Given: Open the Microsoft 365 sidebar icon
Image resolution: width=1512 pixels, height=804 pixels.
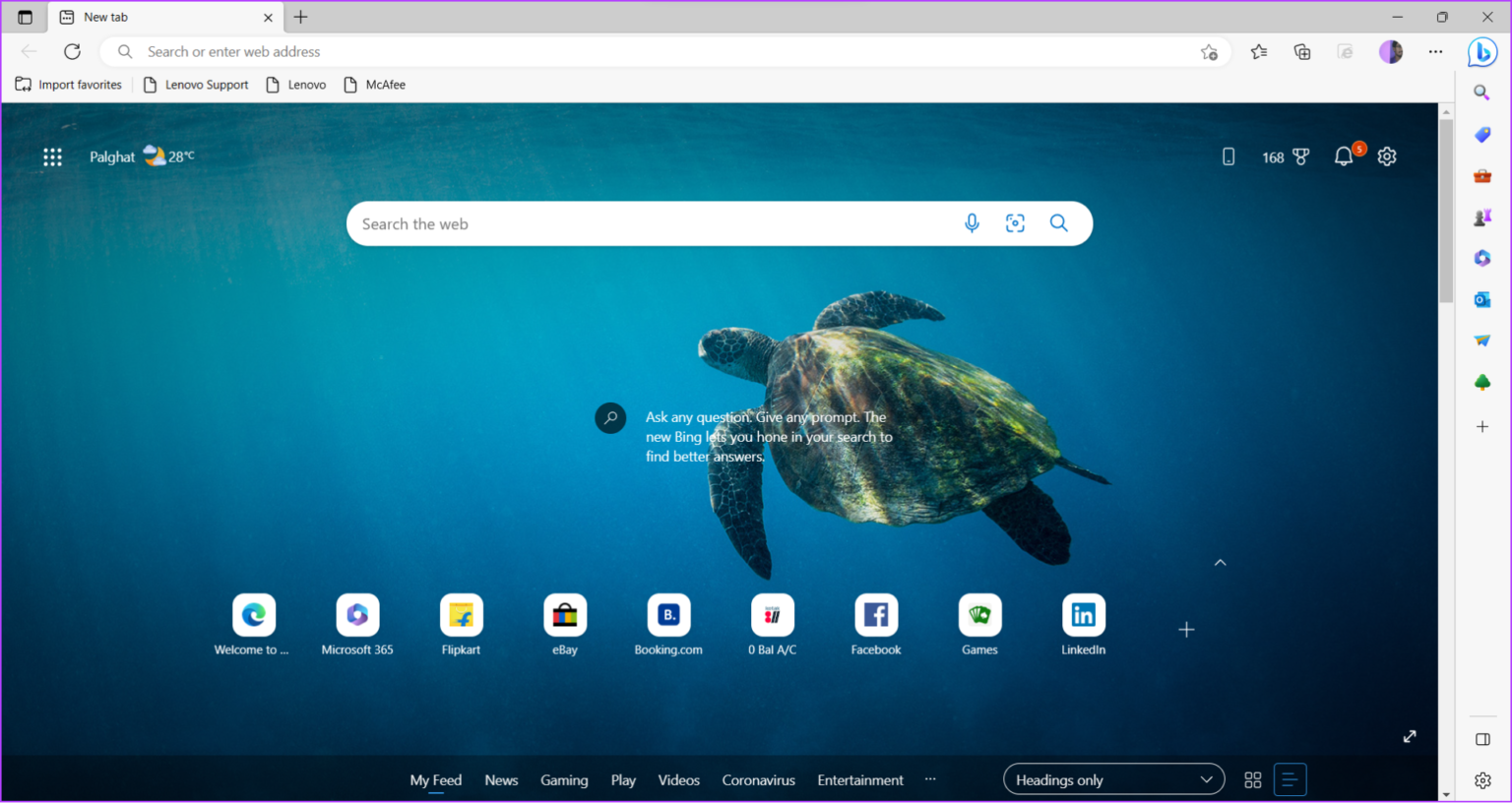Looking at the screenshot, I should pyautogui.click(x=1481, y=258).
